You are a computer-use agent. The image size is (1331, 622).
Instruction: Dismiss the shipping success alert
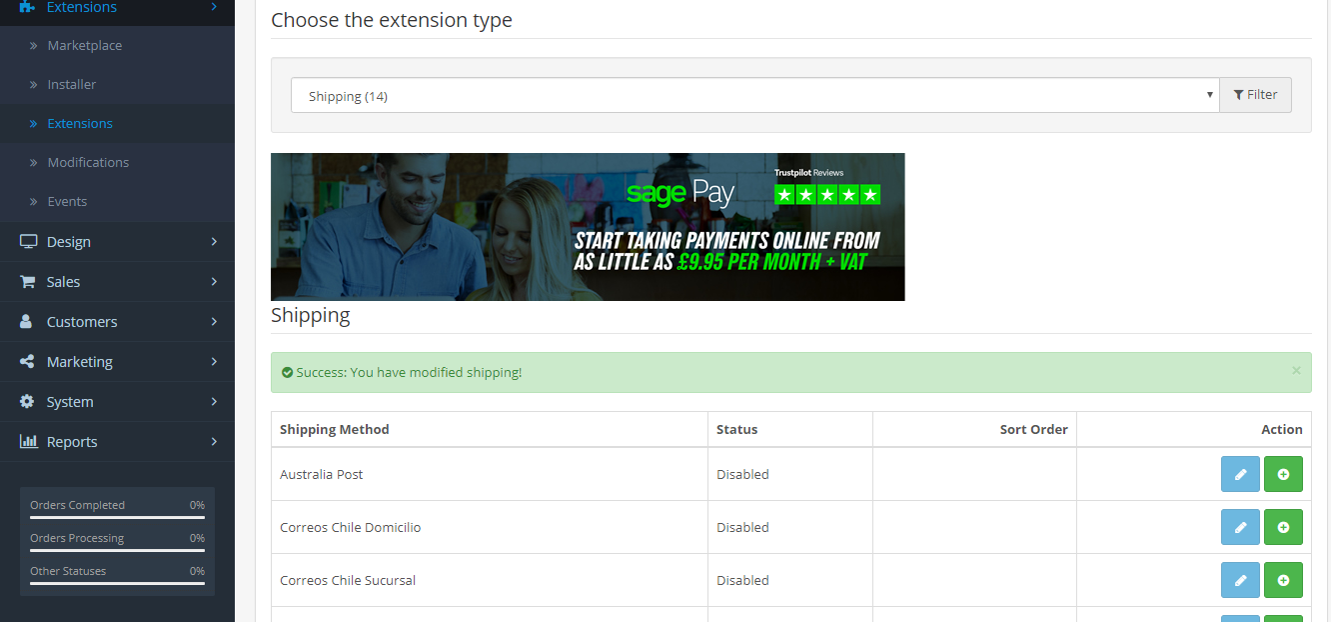click(x=1296, y=370)
